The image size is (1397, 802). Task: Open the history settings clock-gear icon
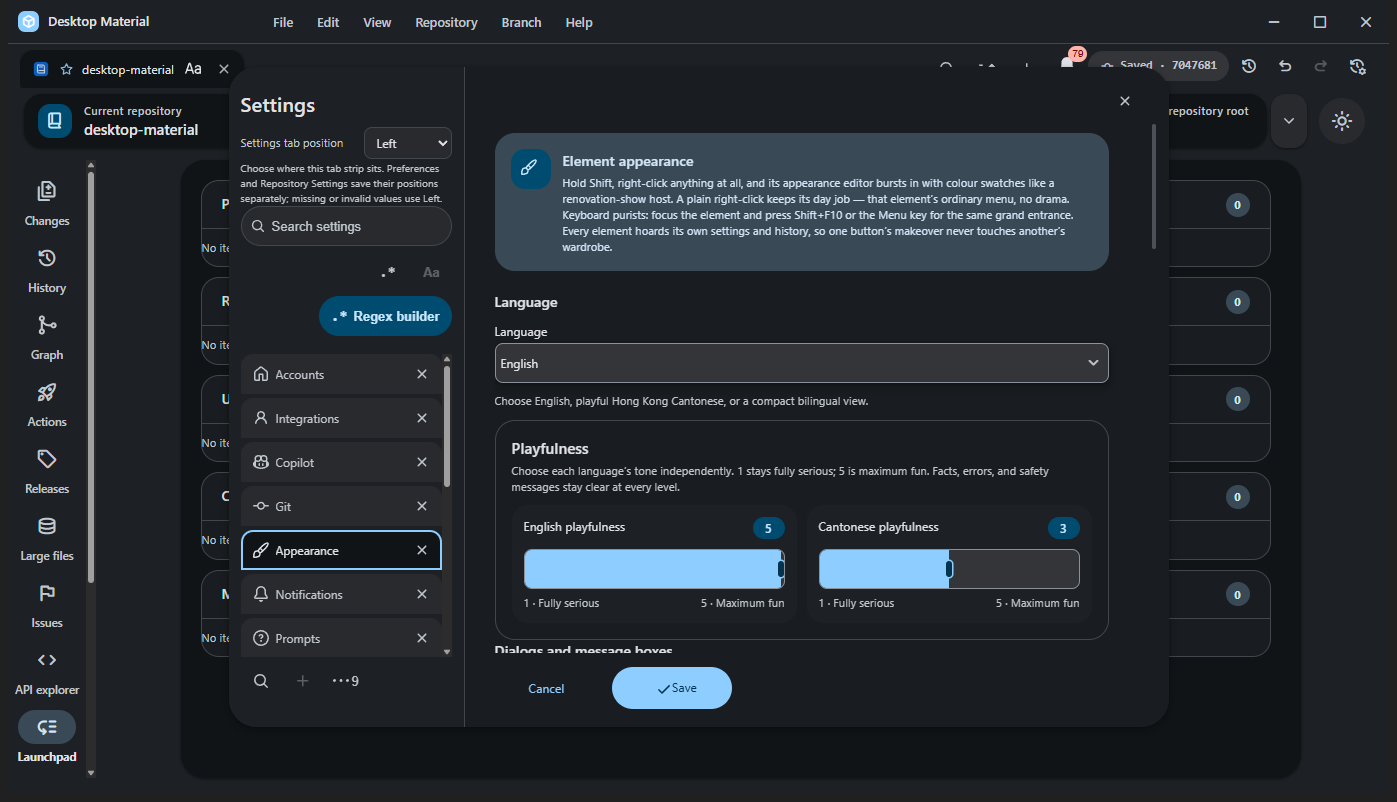pyautogui.click(x=1357, y=66)
